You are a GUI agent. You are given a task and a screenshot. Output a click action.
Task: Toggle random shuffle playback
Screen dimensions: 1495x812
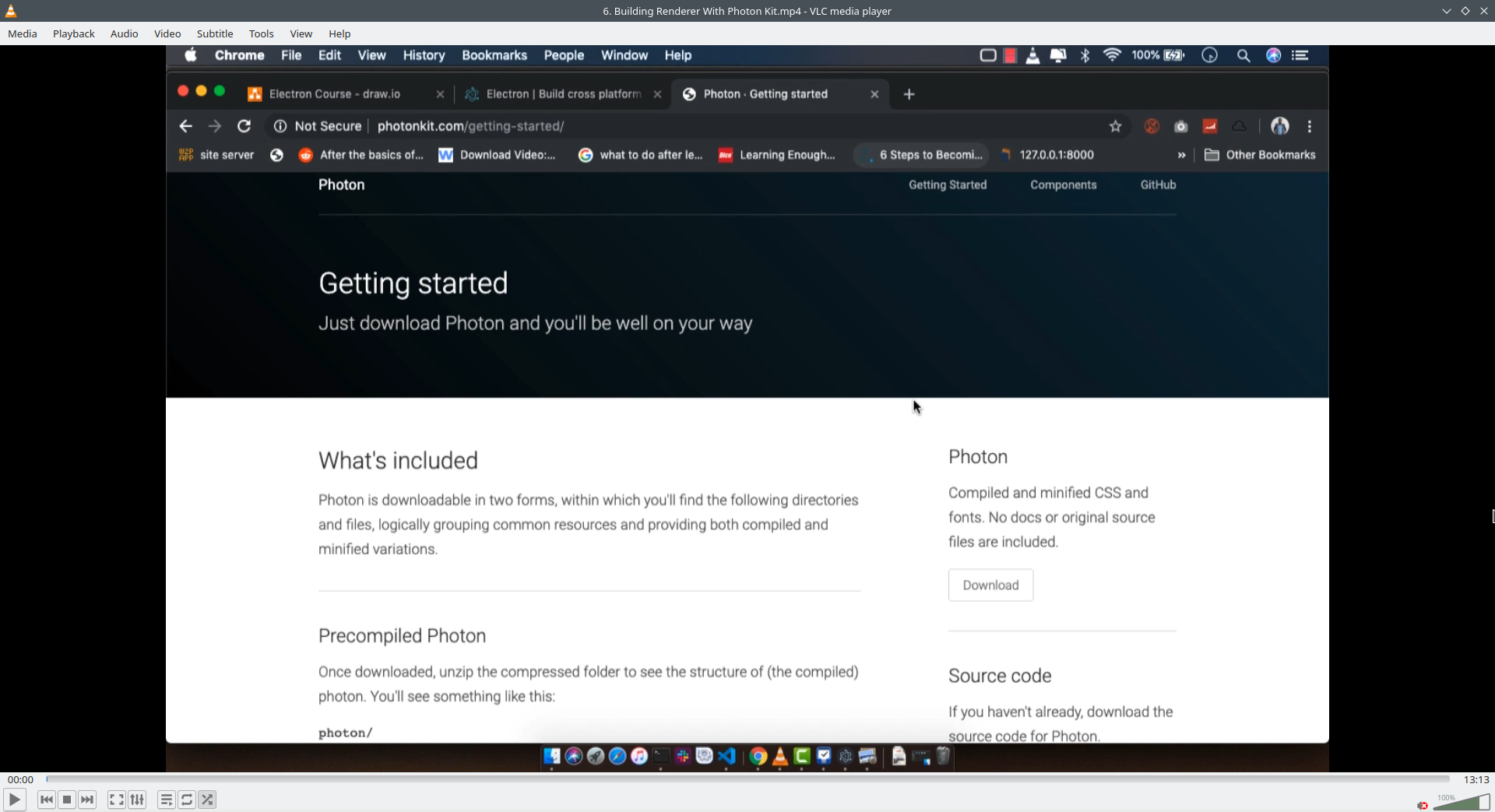tap(207, 800)
